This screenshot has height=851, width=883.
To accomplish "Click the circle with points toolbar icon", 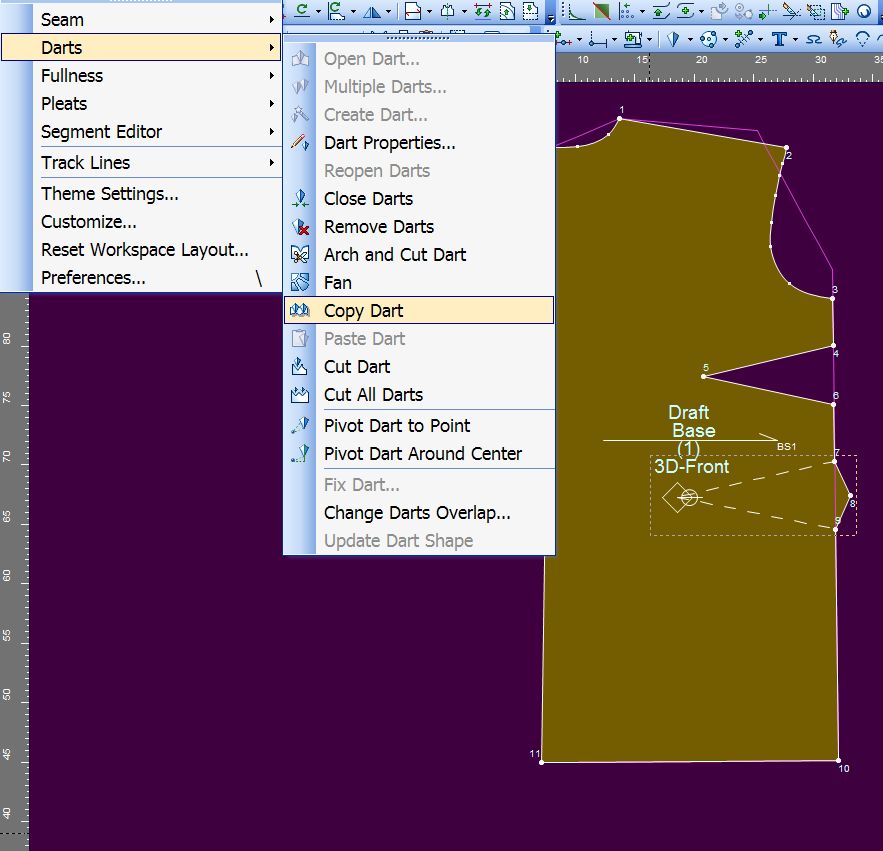I will coord(708,39).
